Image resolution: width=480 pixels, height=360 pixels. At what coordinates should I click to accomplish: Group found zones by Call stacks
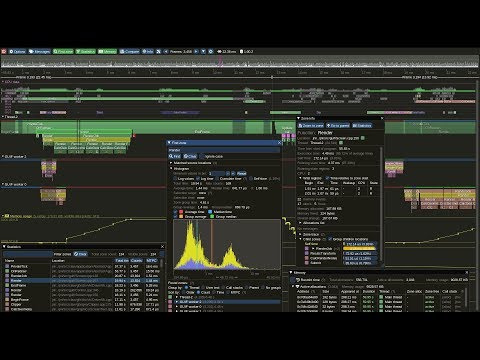[223, 288]
